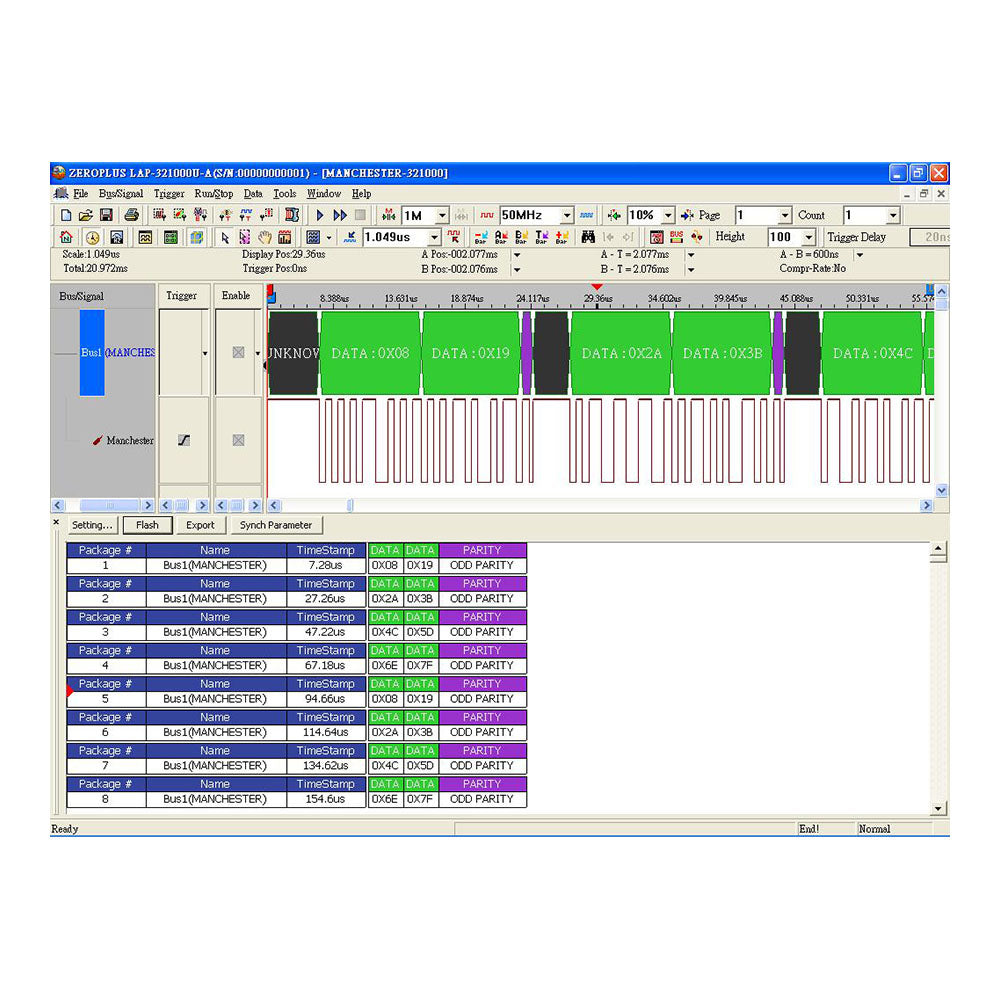Click the red sample frequency waveform icon

[487, 216]
